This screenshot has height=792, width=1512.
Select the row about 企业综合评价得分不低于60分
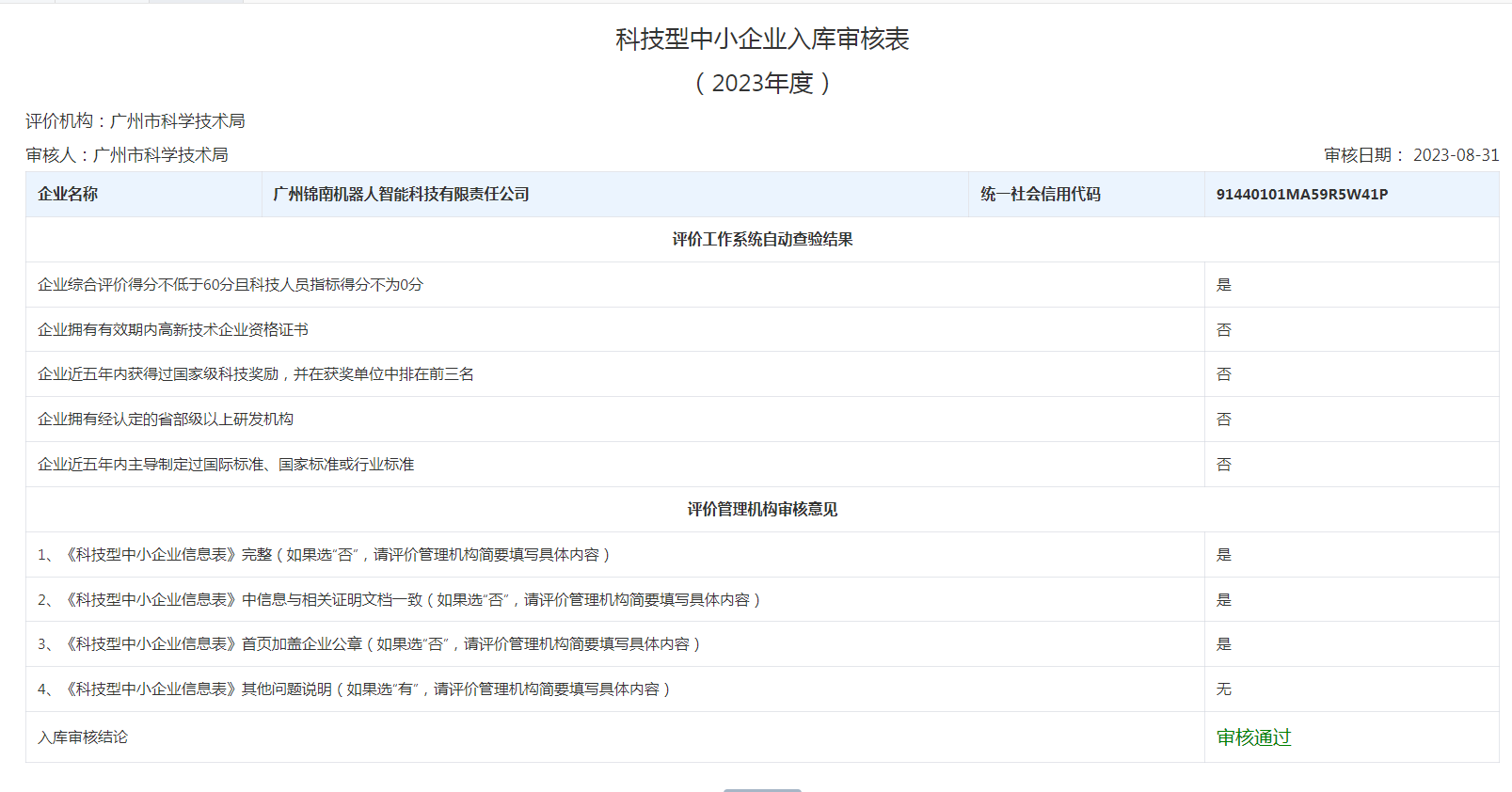point(231,285)
